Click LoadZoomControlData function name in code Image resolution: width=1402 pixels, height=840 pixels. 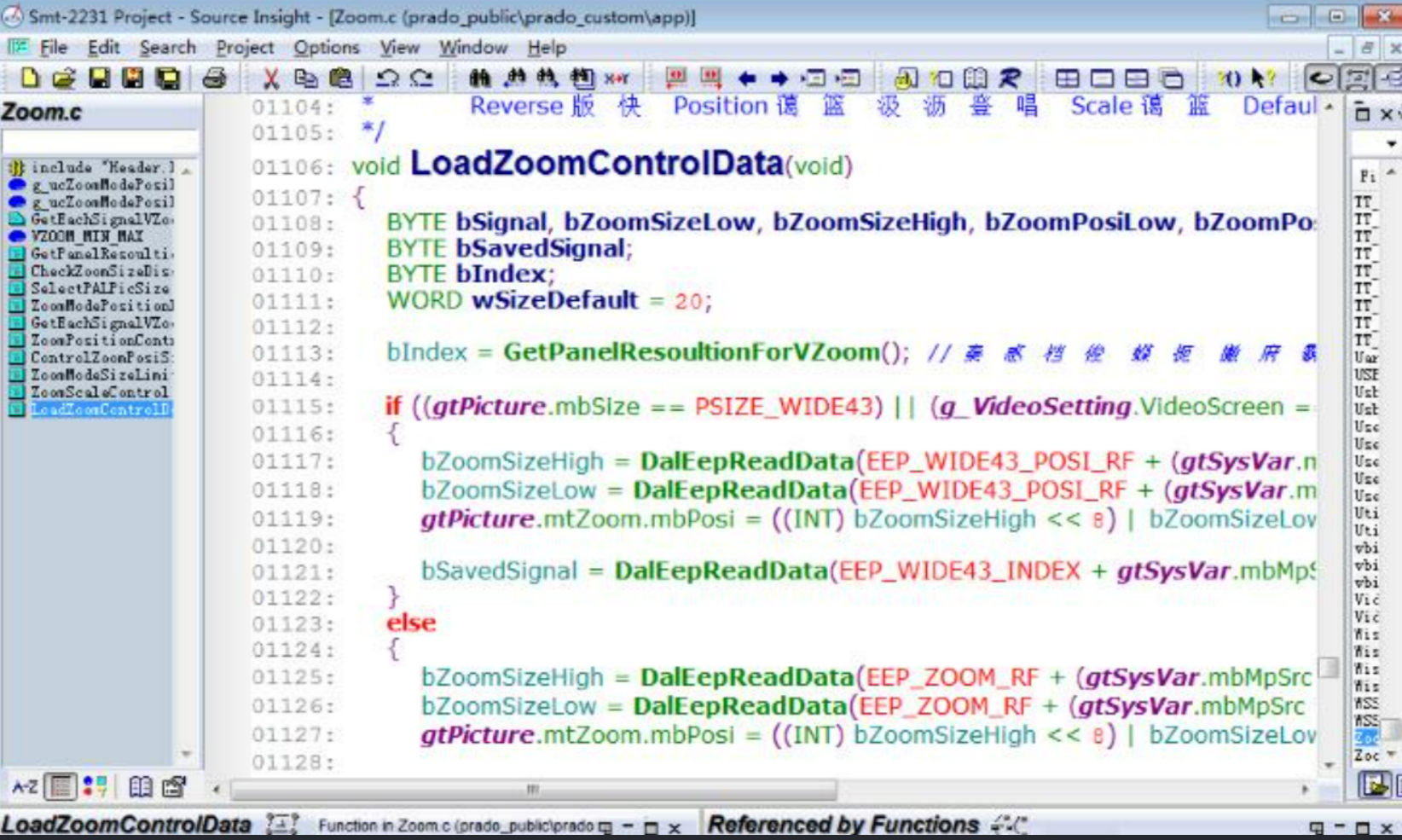pyautogui.click(x=597, y=163)
